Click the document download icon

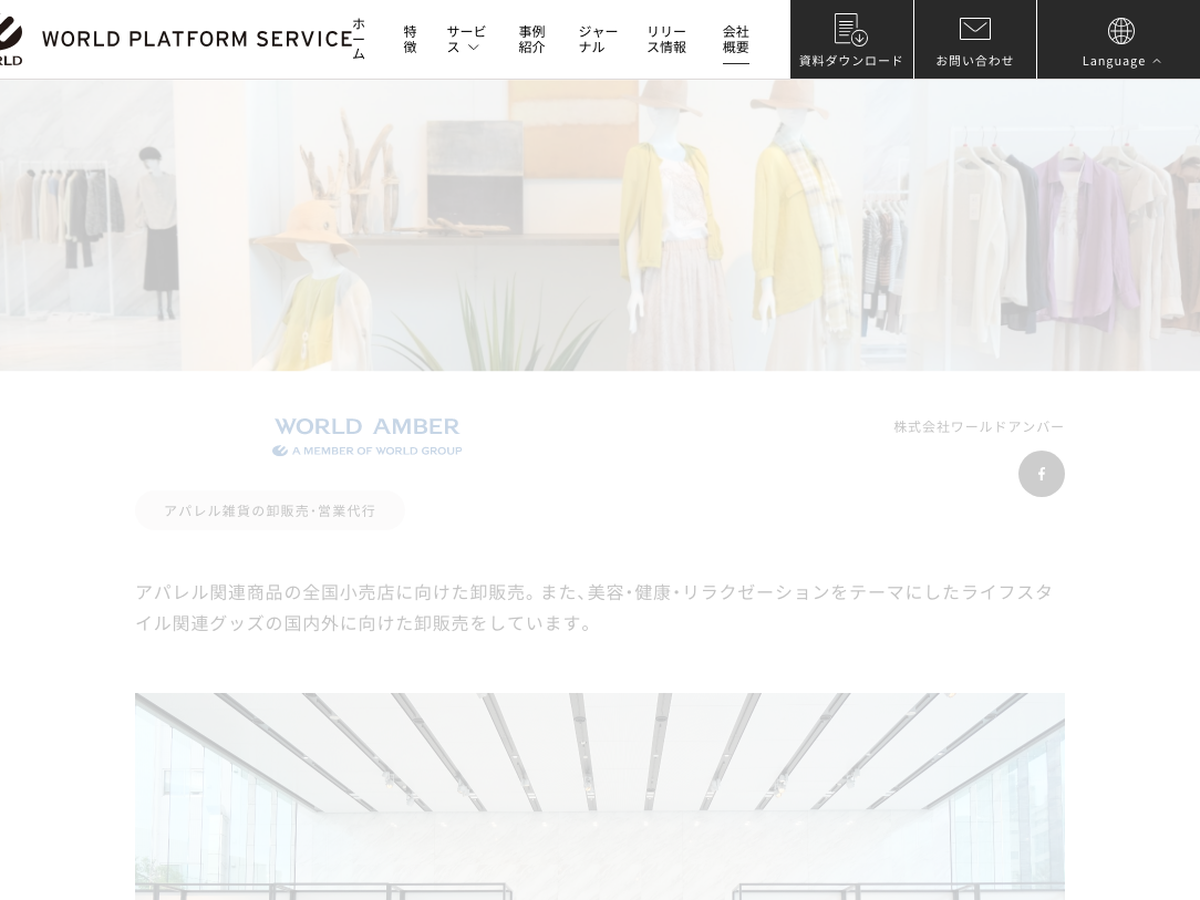pos(851,29)
